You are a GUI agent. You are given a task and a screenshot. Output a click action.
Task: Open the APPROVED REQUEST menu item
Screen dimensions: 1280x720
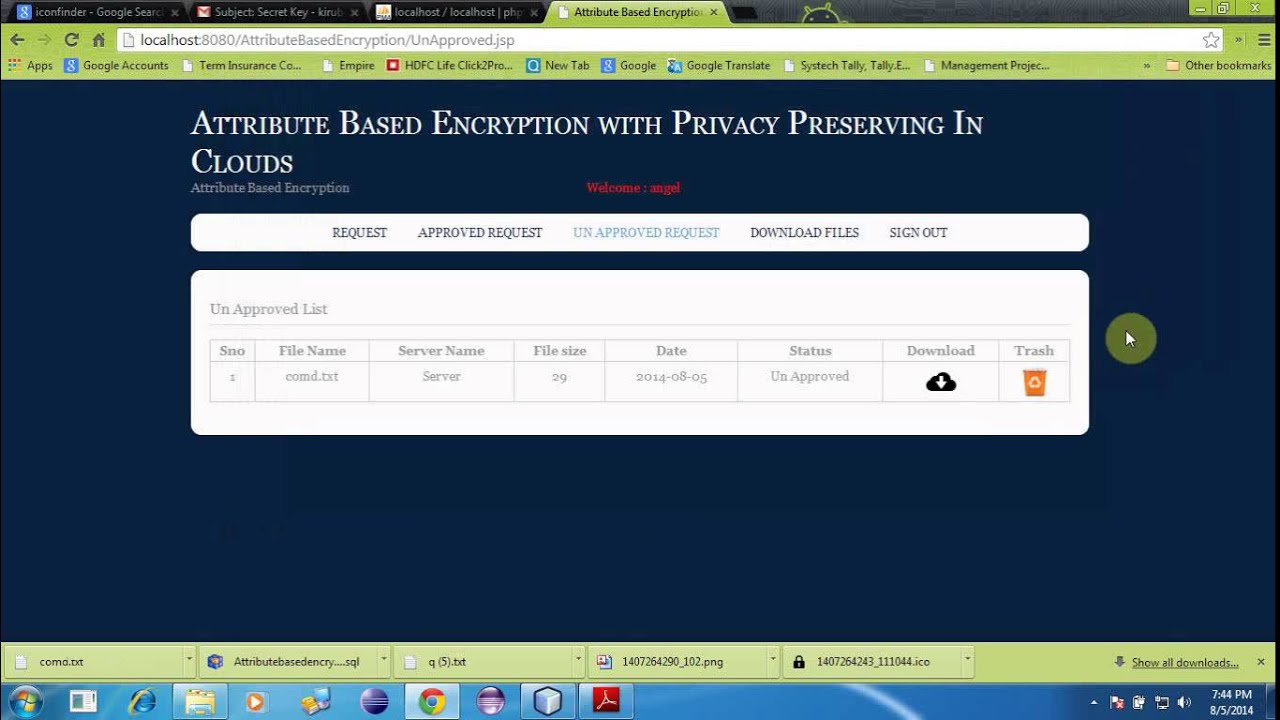[480, 232]
